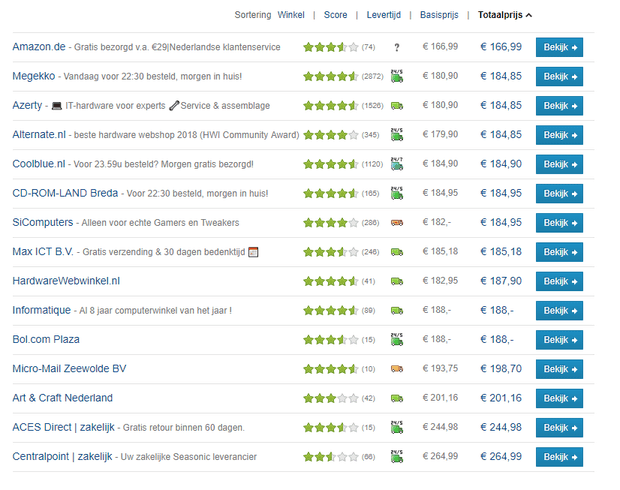
Task: Click the green truck icon for Informatique
Action: click(x=397, y=310)
